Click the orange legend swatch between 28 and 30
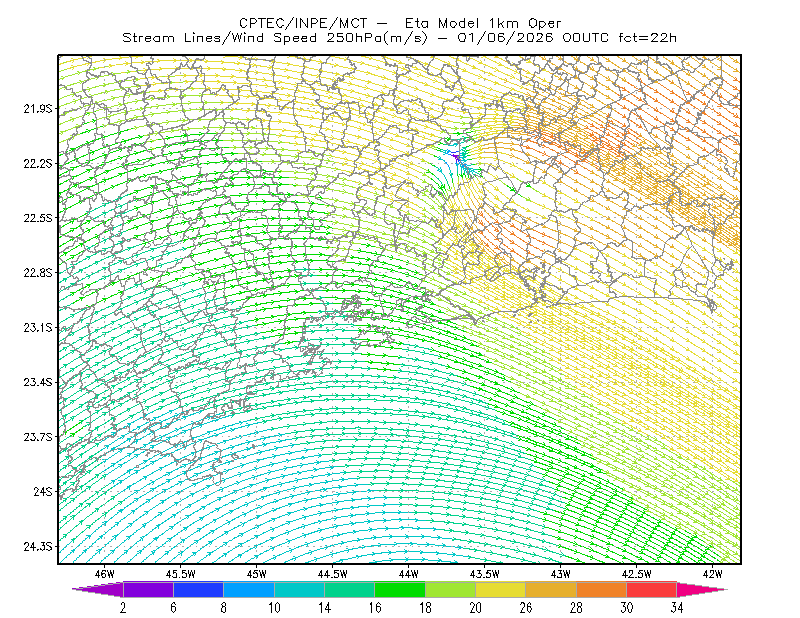Viewport: 800px width, 618px height. coord(601,589)
